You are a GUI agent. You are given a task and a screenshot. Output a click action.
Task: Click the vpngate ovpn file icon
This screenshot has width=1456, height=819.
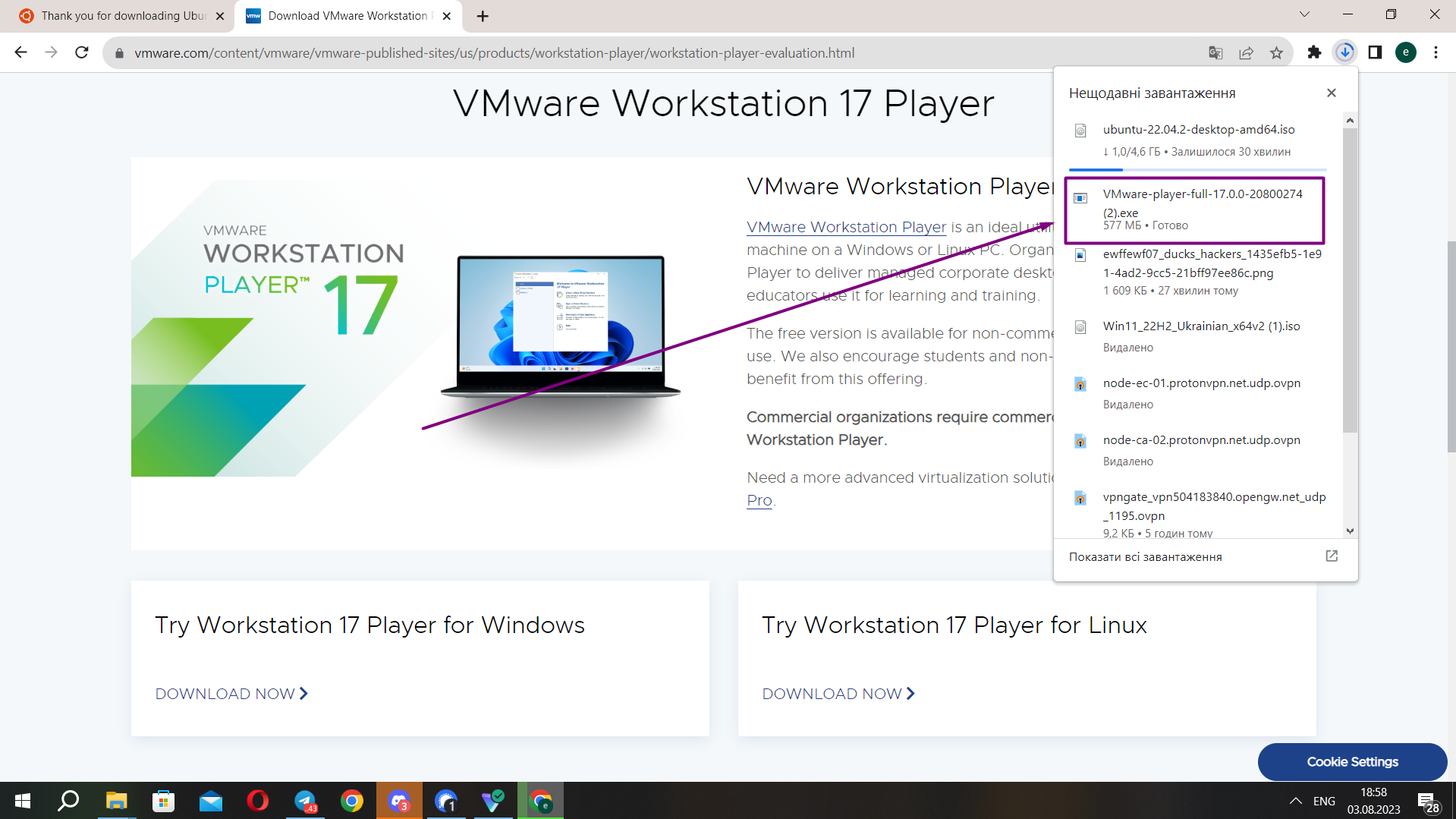point(1080,498)
